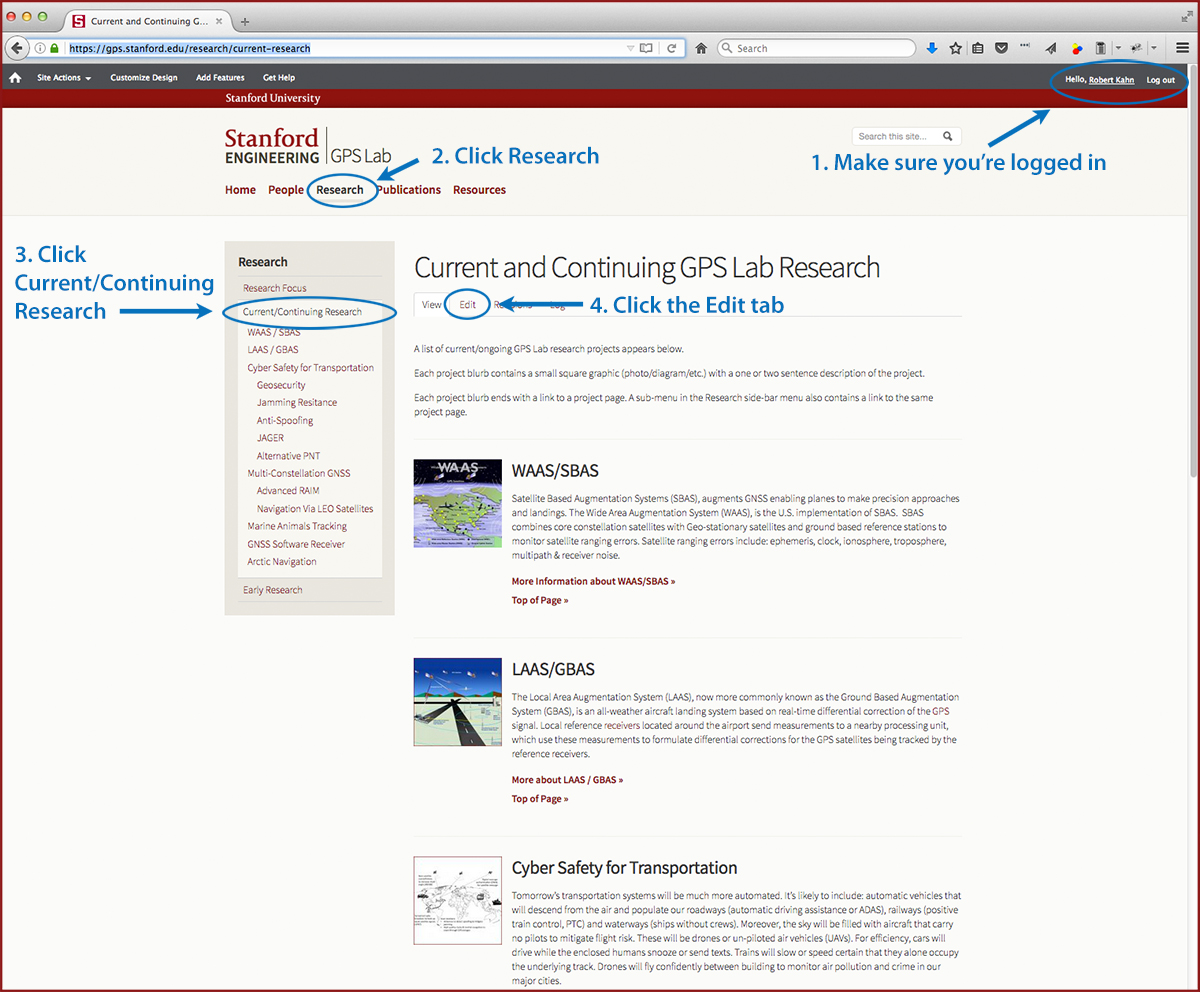The width and height of the screenshot is (1200, 992).
Task: Open the downloads arrow icon
Action: pyautogui.click(x=932, y=48)
